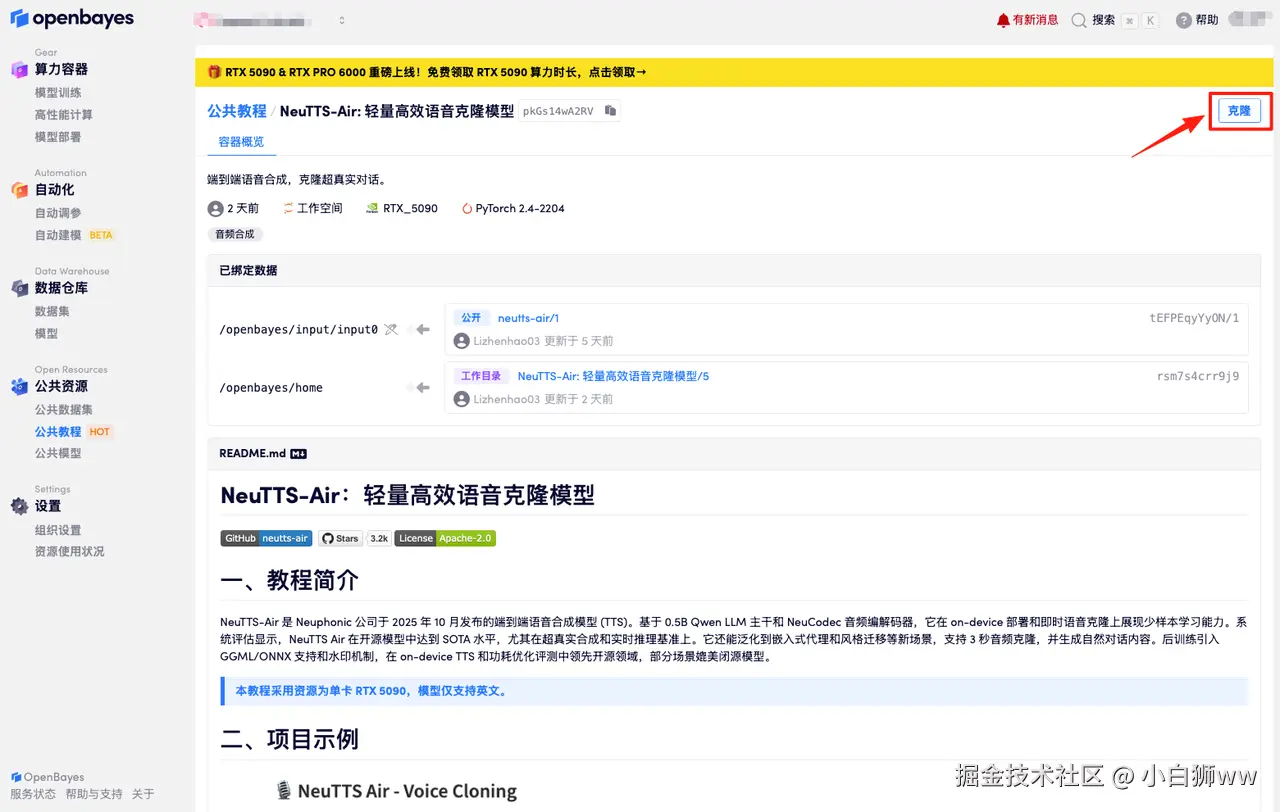Click the 音频合成 tag
Viewport: 1280px width, 812px height.
point(235,234)
